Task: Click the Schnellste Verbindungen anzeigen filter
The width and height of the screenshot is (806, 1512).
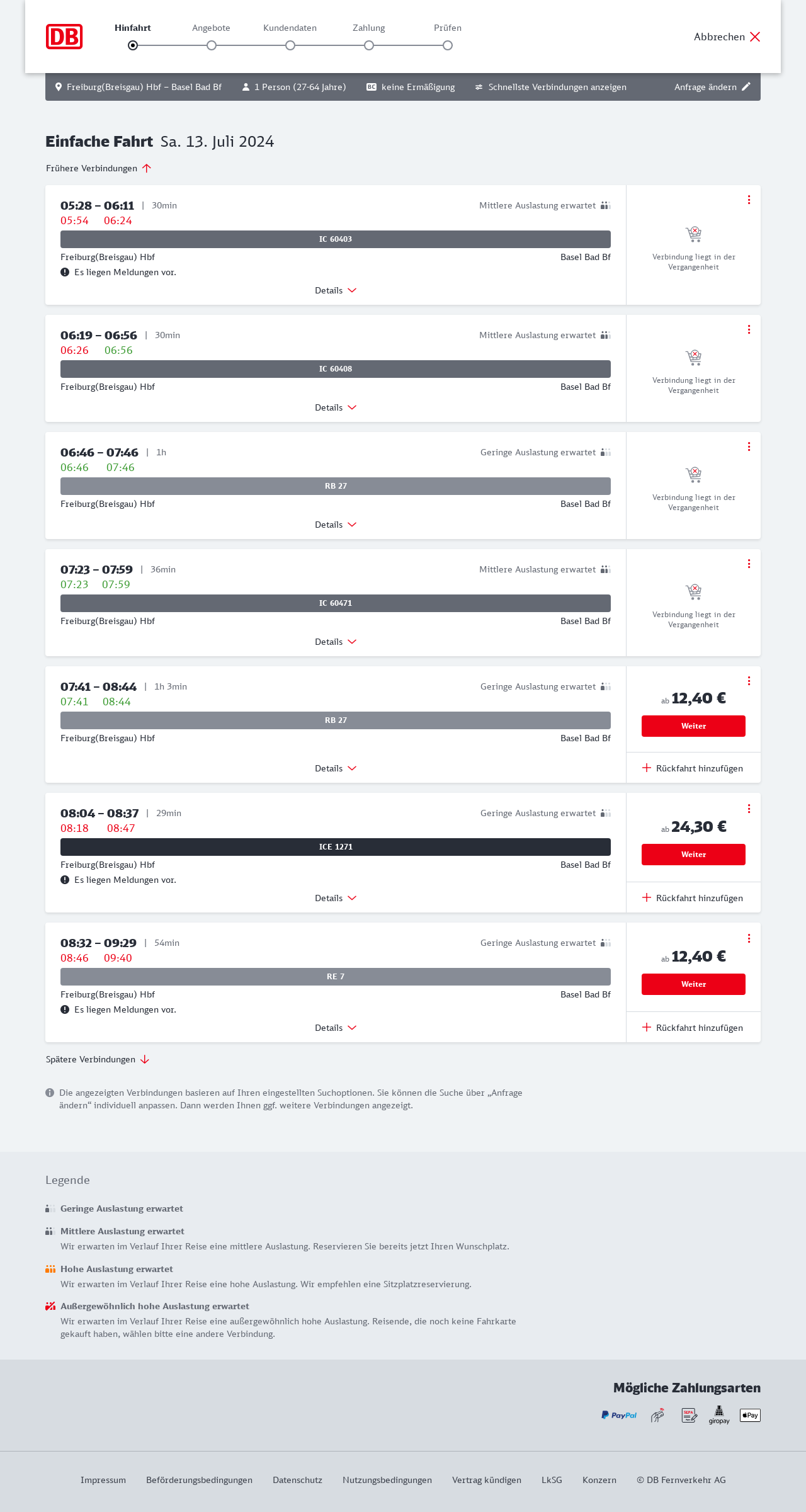Action: pyautogui.click(x=550, y=87)
